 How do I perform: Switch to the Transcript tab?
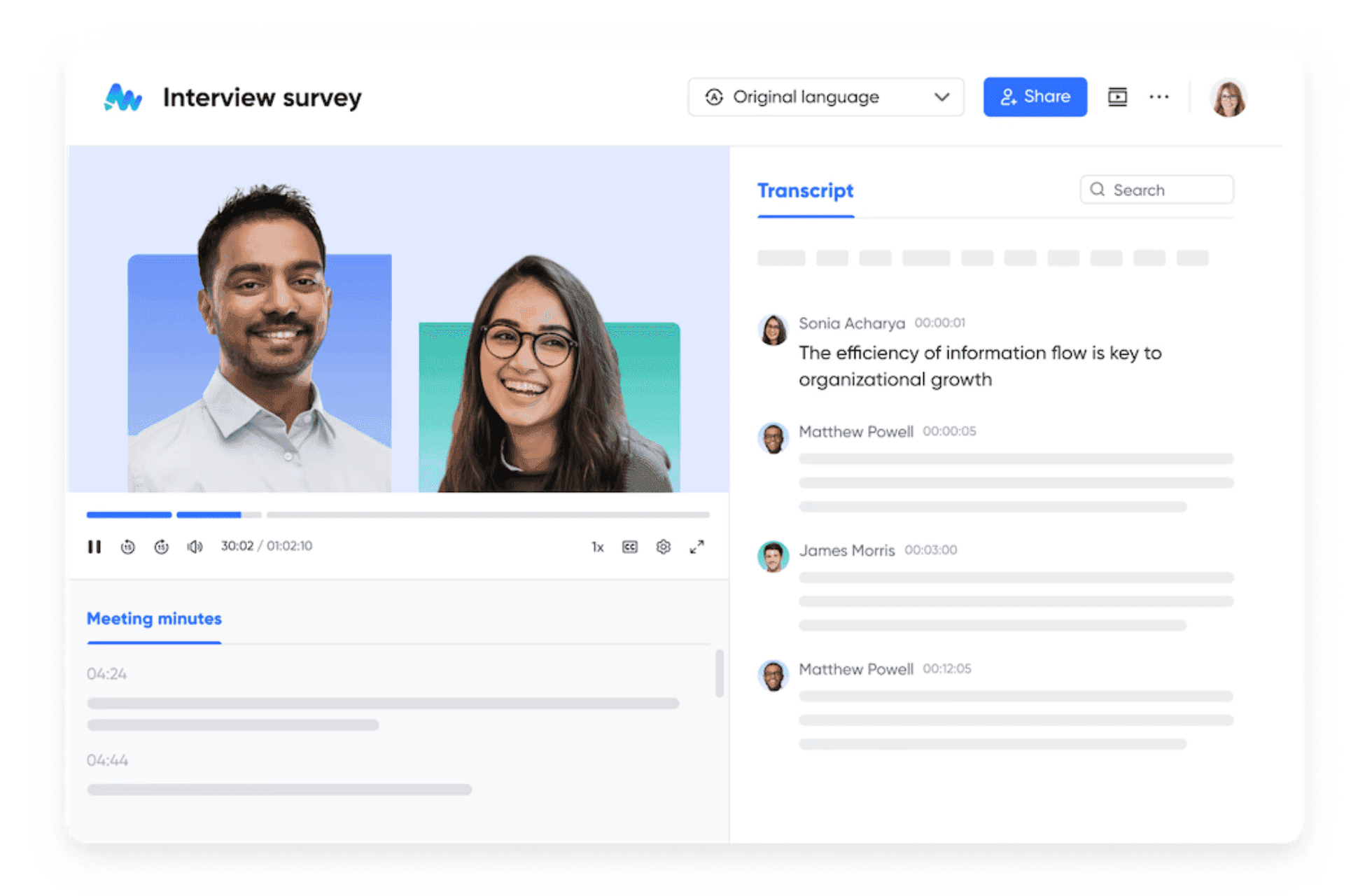(805, 190)
